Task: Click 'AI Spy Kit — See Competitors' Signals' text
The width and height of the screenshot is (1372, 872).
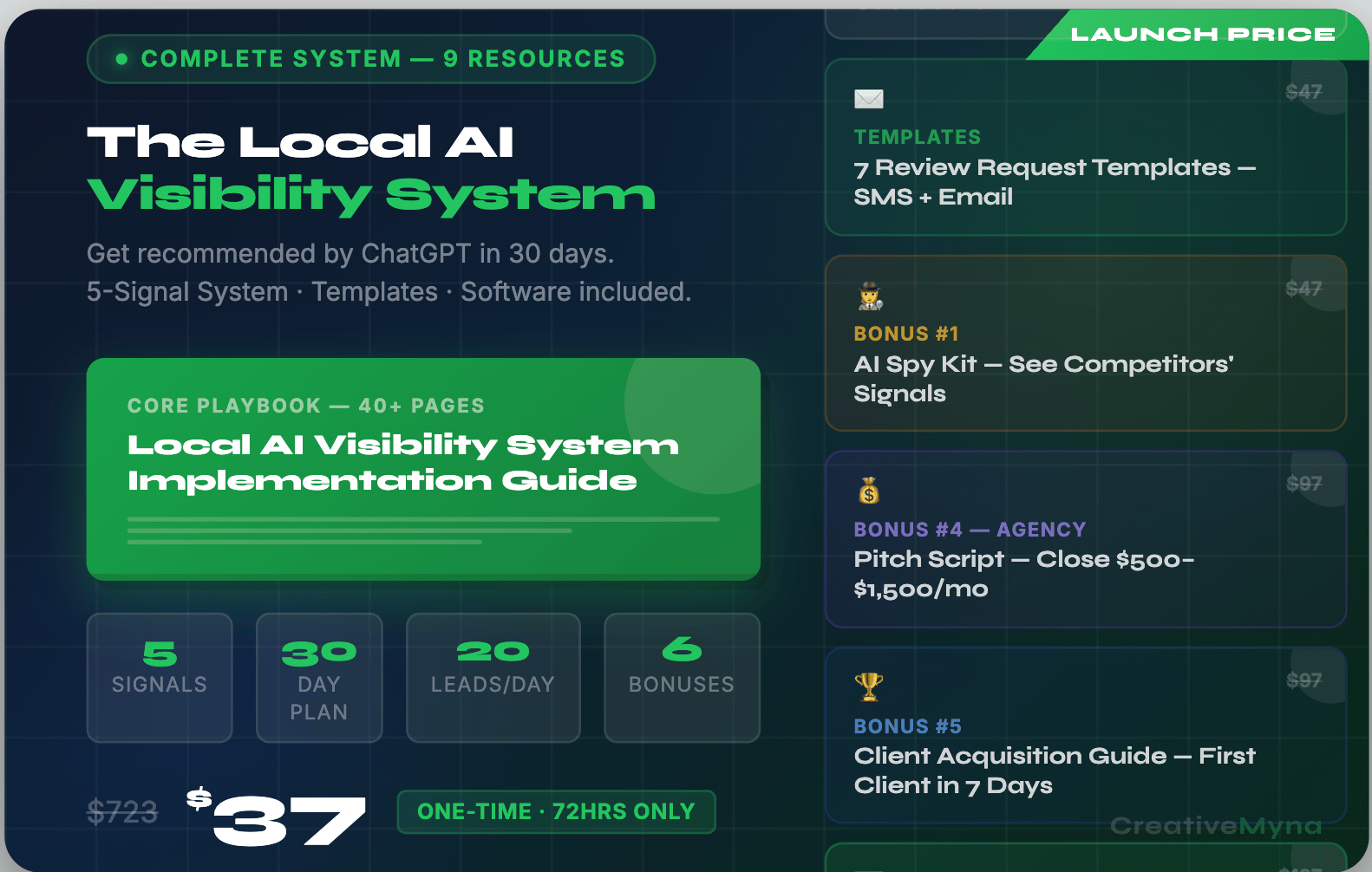Action: tap(1043, 379)
